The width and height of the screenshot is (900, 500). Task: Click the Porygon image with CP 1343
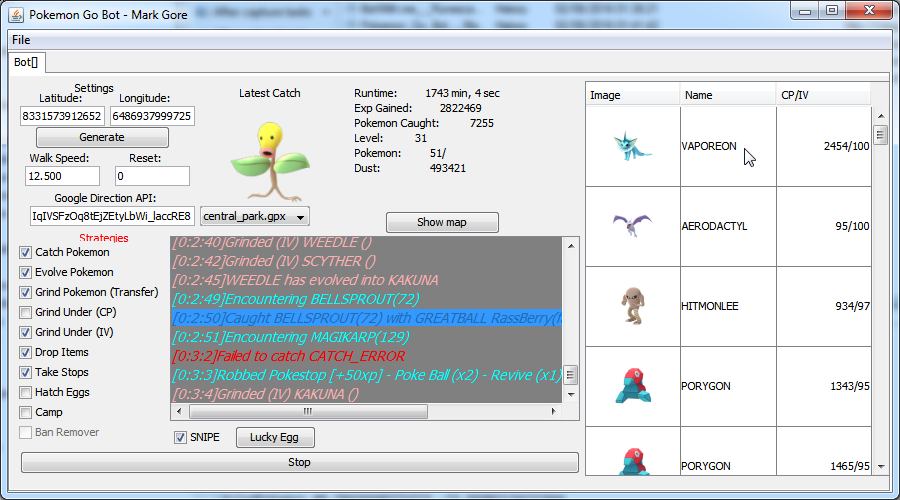pos(632,386)
